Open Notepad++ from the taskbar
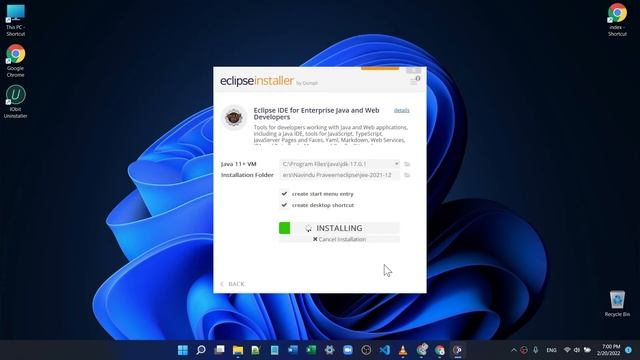 click(x=256, y=350)
